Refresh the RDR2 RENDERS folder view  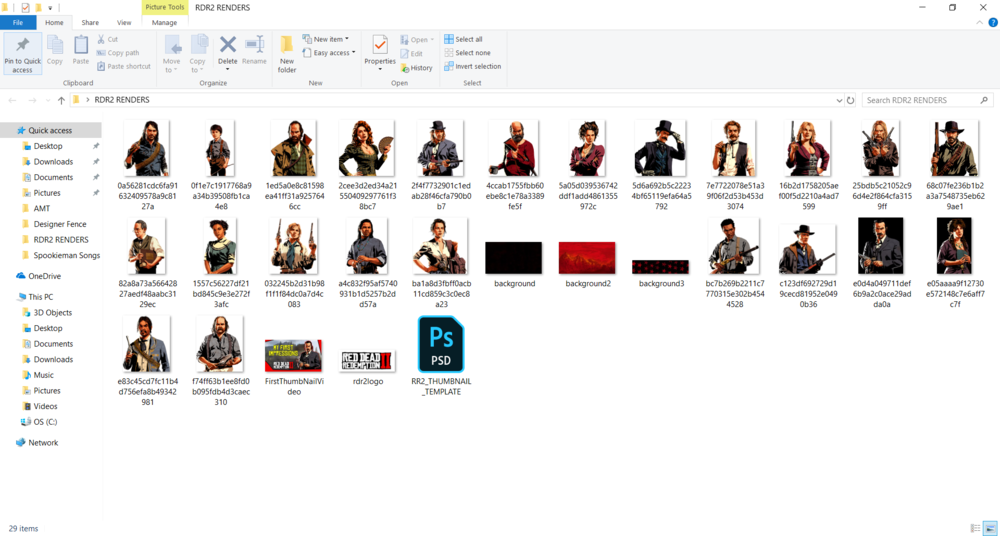[x=851, y=100]
